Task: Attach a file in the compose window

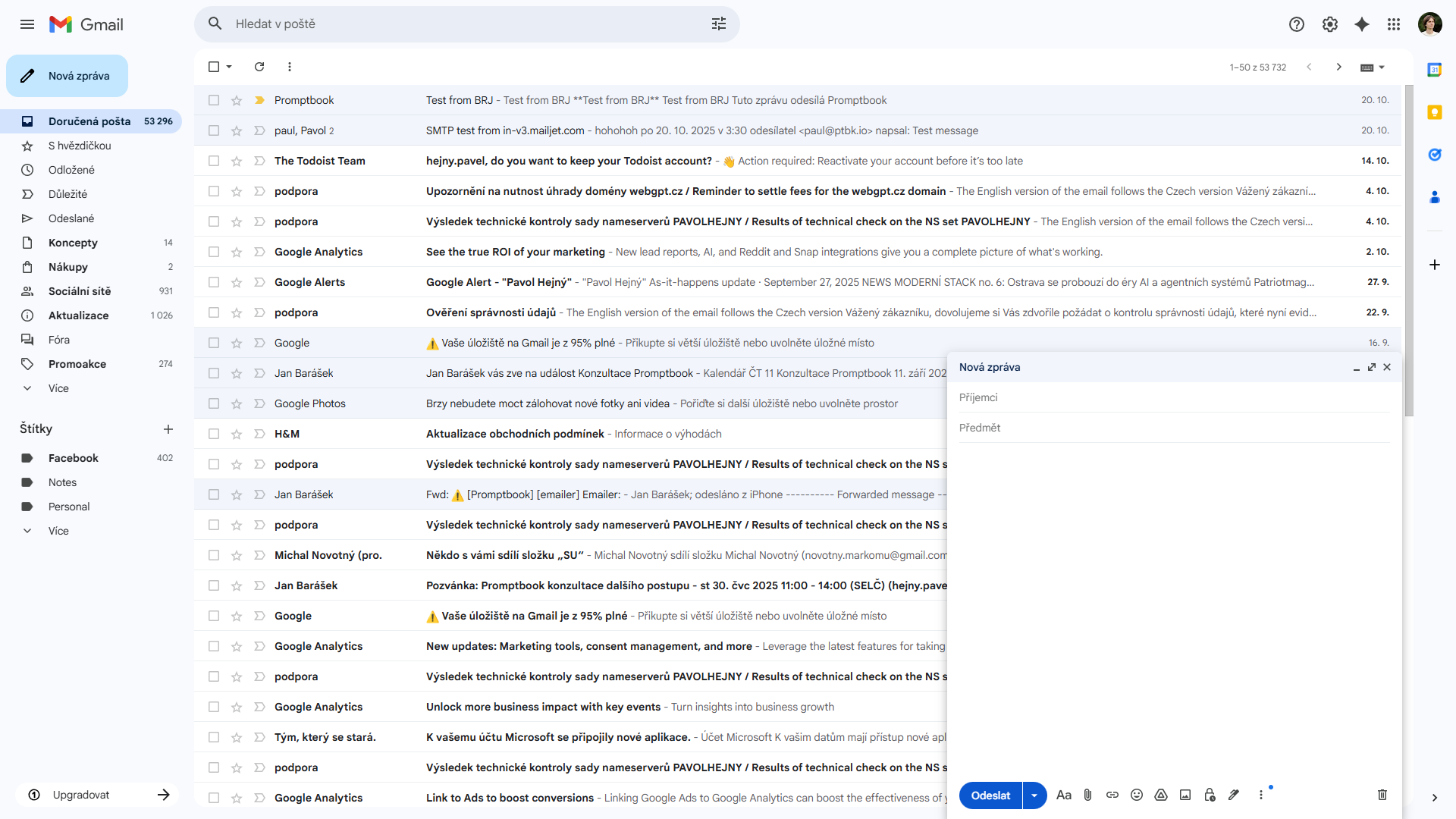Action: tap(1088, 795)
